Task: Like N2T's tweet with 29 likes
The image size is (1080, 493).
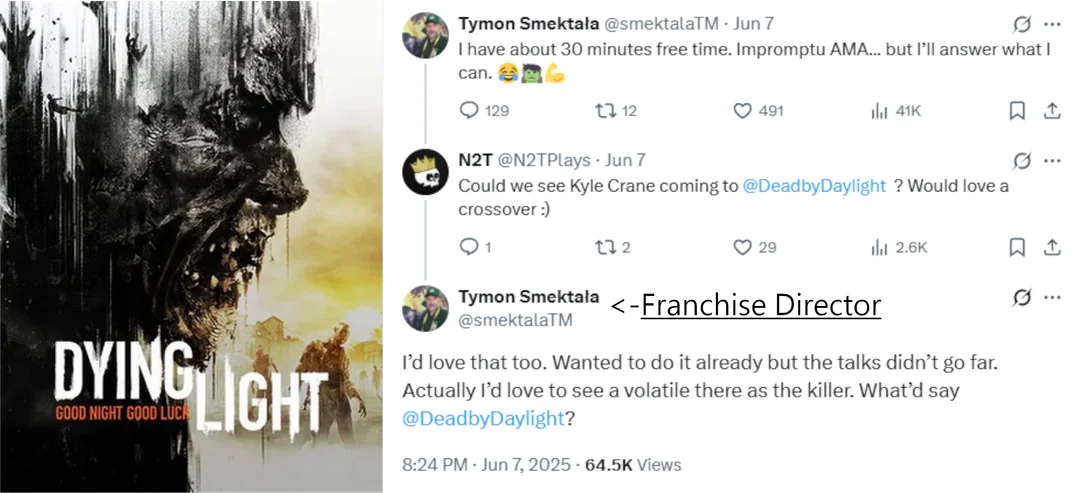Action: [x=754, y=247]
